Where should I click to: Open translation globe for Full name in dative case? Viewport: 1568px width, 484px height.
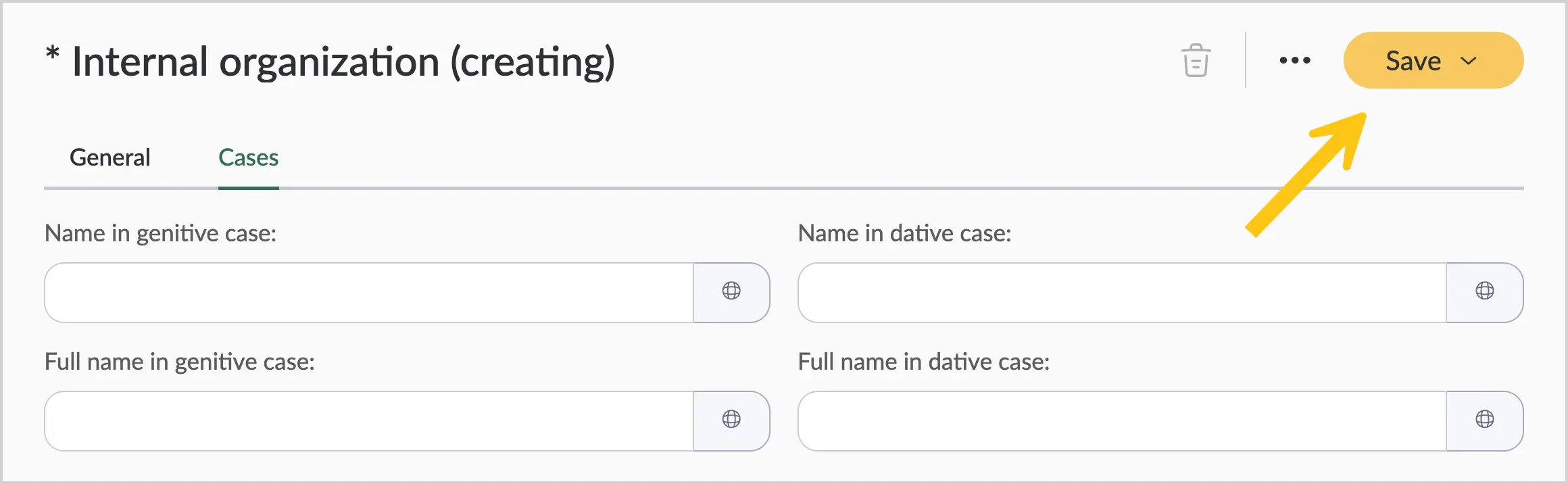[x=1484, y=420]
